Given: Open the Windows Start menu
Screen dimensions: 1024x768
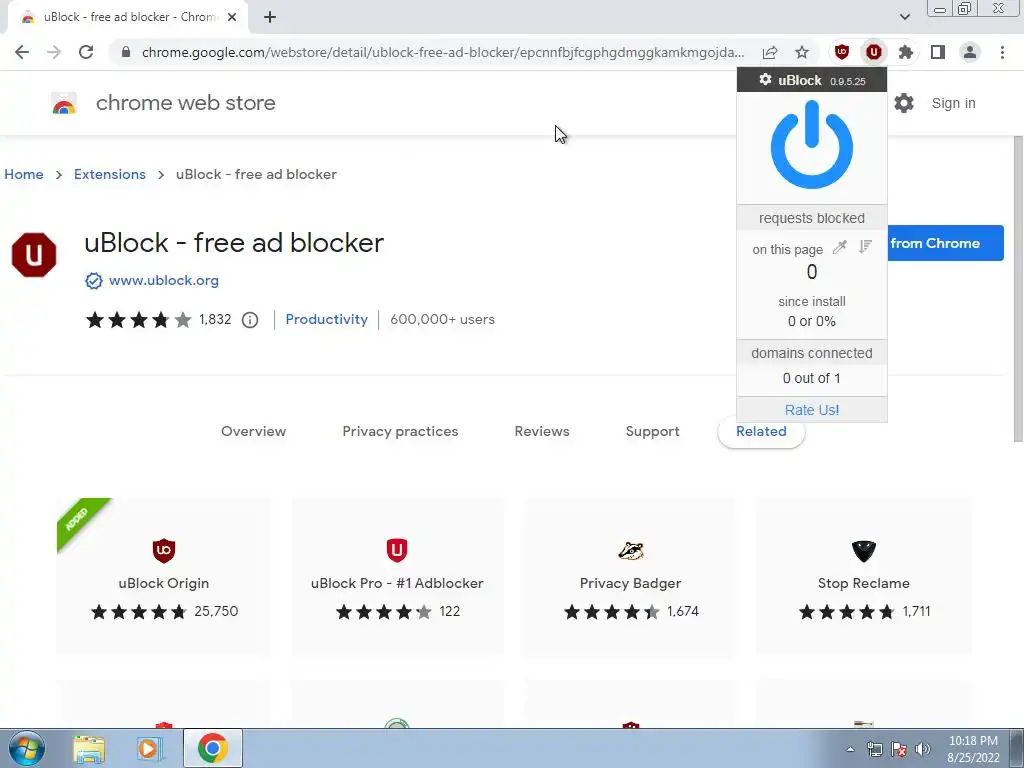Looking at the screenshot, I should [25, 748].
